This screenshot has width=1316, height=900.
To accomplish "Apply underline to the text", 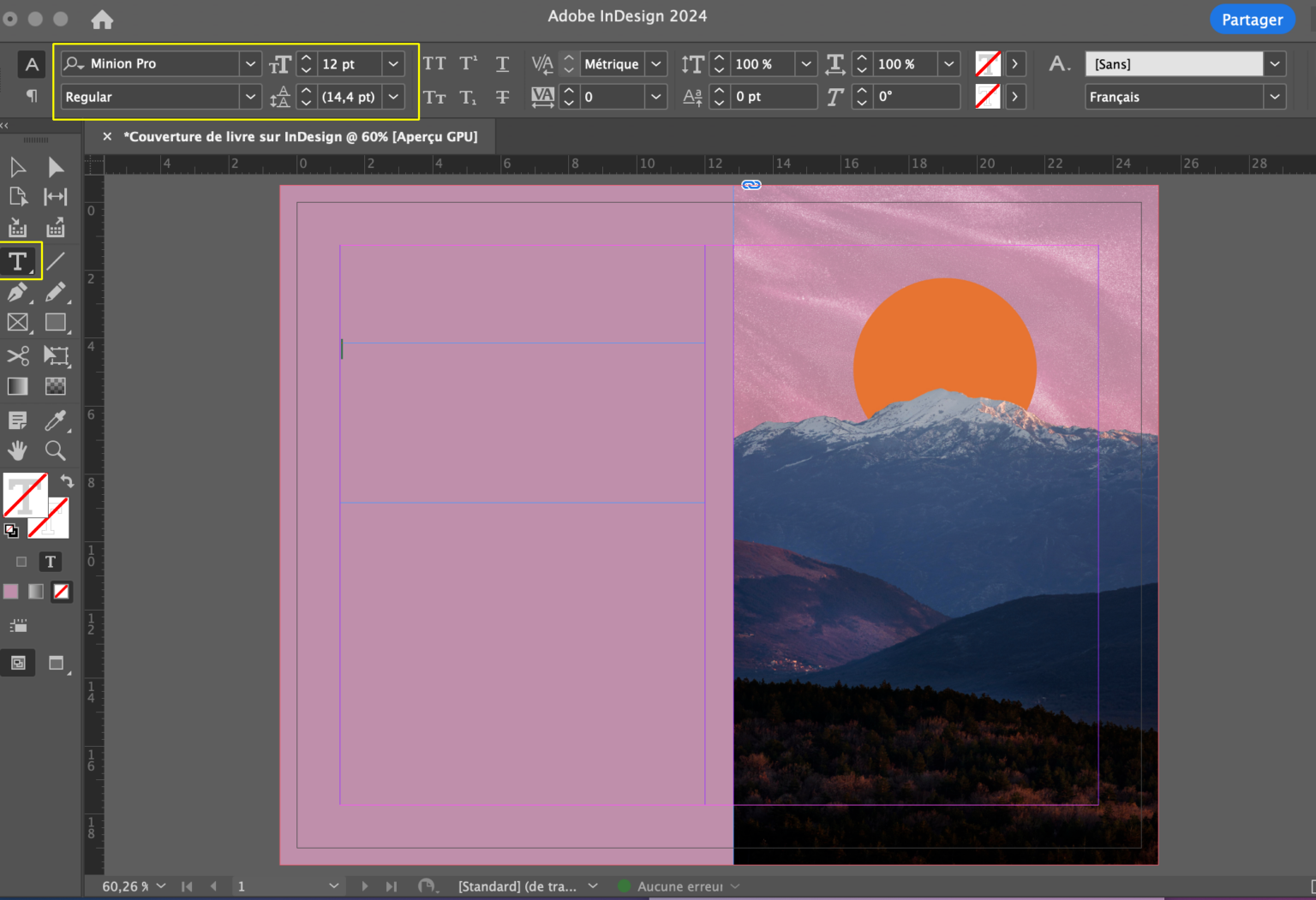I will [x=502, y=63].
